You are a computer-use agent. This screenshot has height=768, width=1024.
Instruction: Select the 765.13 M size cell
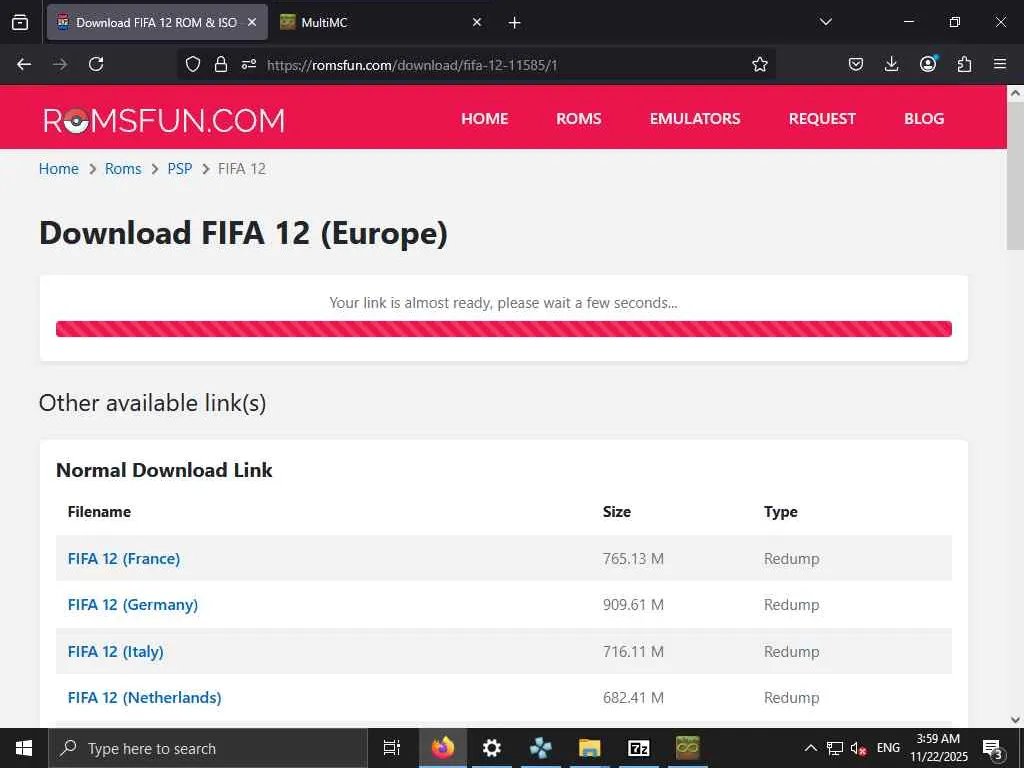pos(633,558)
